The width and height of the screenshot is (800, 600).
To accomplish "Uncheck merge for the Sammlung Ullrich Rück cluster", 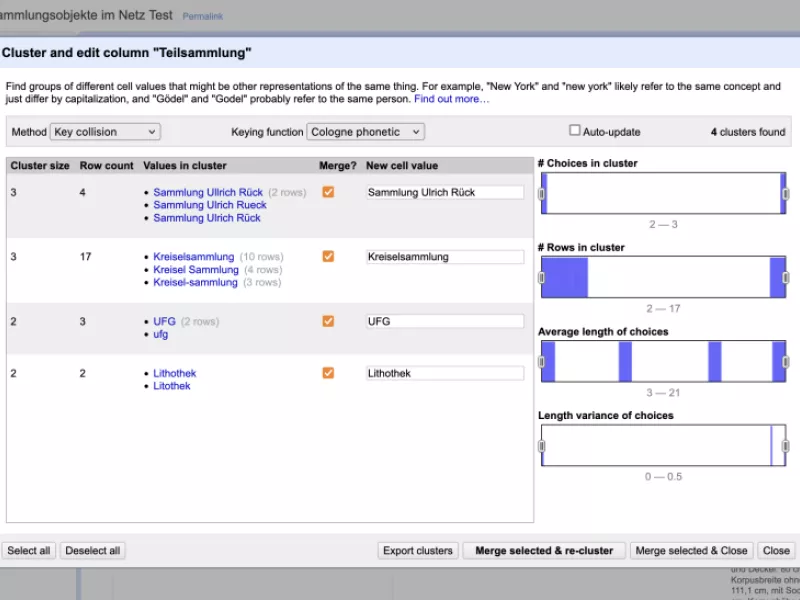I will (328, 192).
